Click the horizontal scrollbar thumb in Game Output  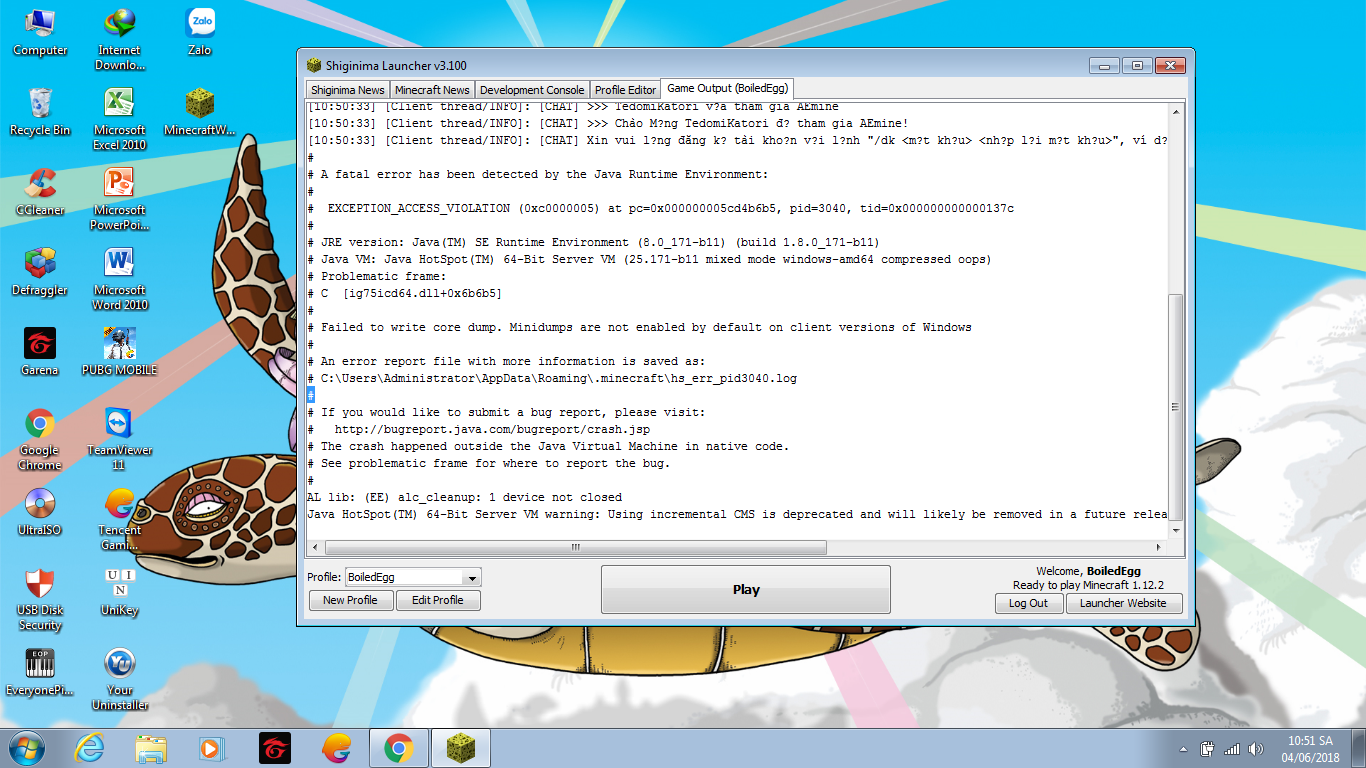point(575,547)
